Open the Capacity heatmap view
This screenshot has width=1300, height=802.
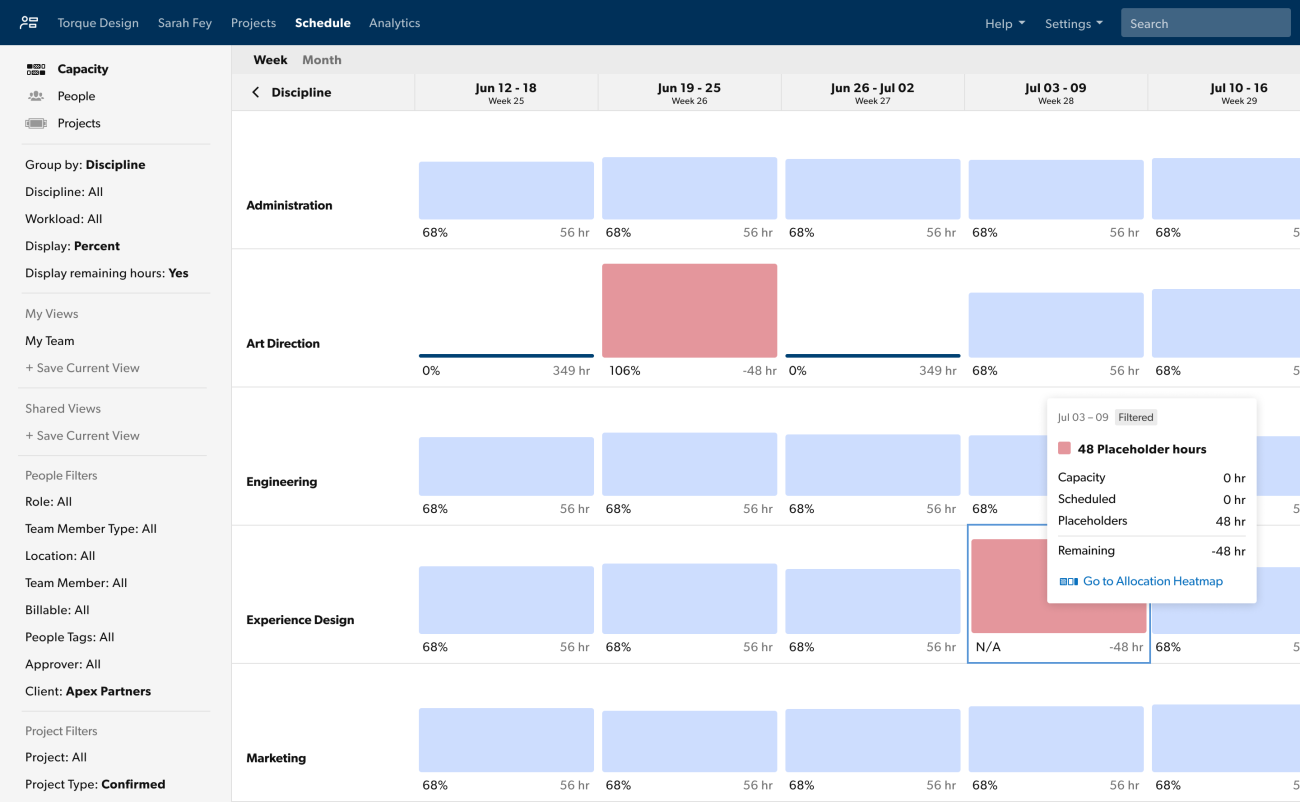(x=81, y=69)
